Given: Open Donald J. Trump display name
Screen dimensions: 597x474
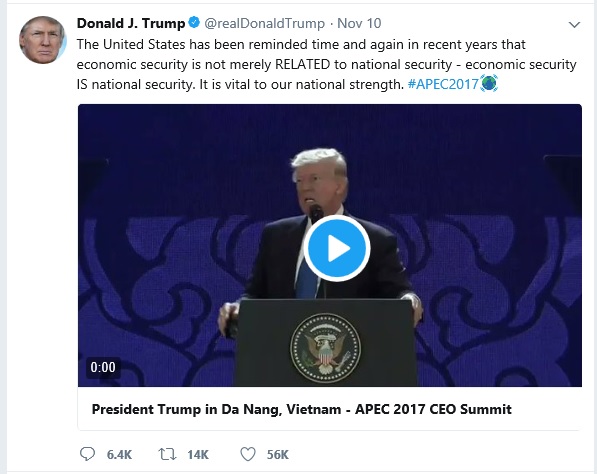Looking at the screenshot, I should coord(131,23).
